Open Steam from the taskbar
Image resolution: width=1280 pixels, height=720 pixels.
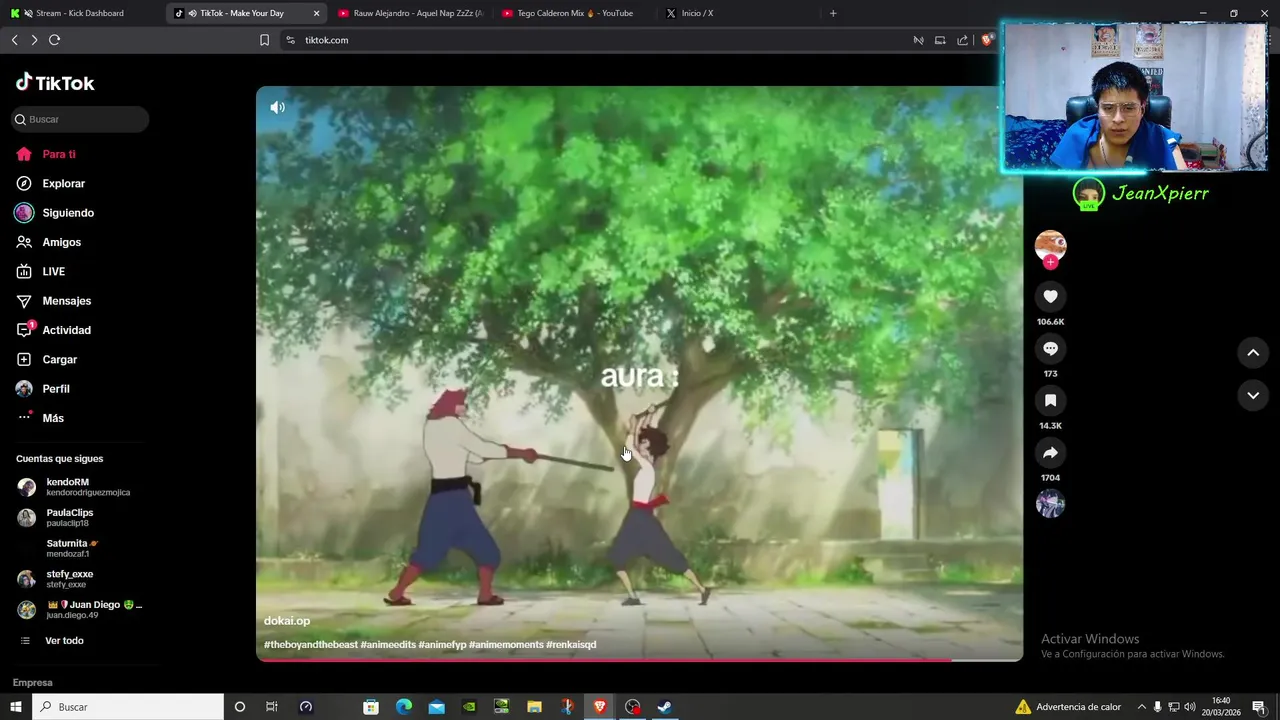tap(664, 707)
